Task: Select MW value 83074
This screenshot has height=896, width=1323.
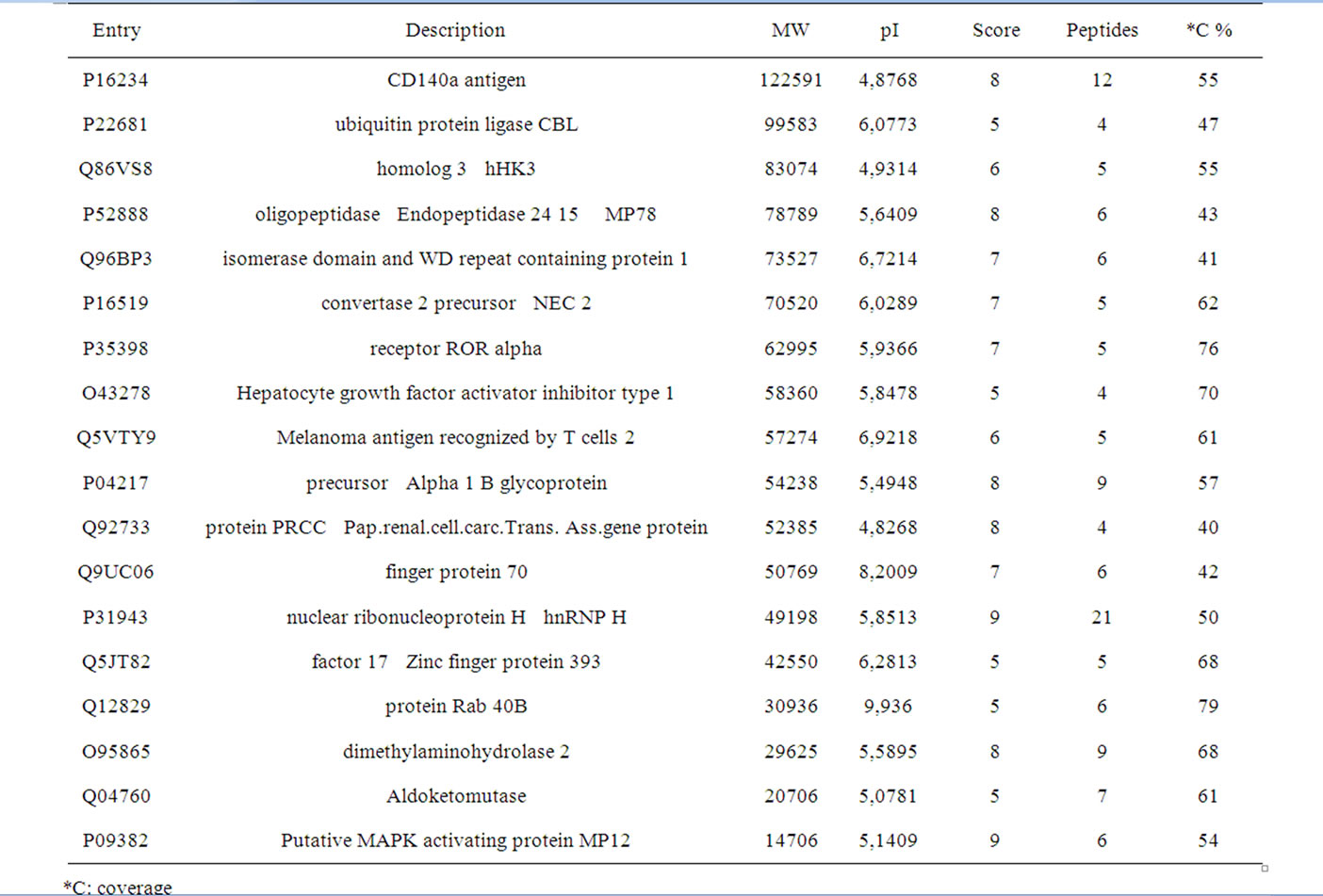Action: tap(791, 169)
